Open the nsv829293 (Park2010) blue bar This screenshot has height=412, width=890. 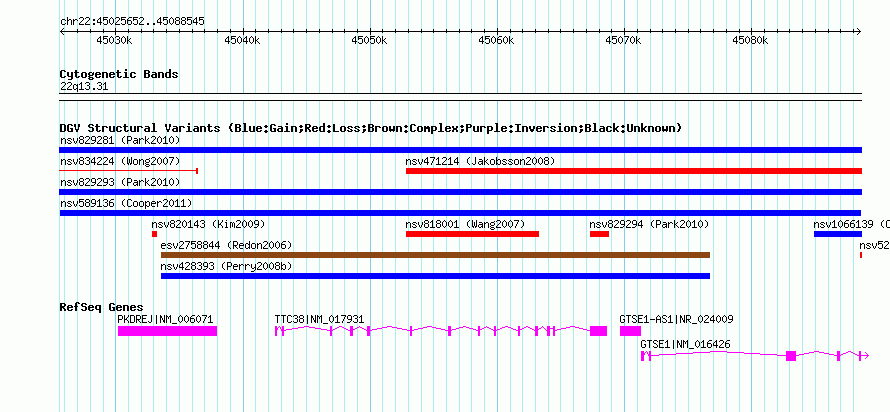(460, 192)
